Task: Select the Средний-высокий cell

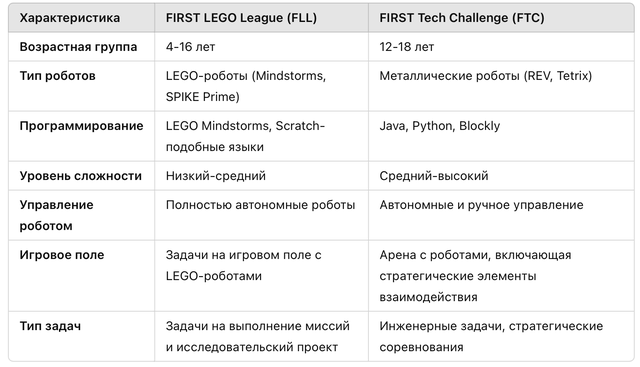Action: (434, 176)
